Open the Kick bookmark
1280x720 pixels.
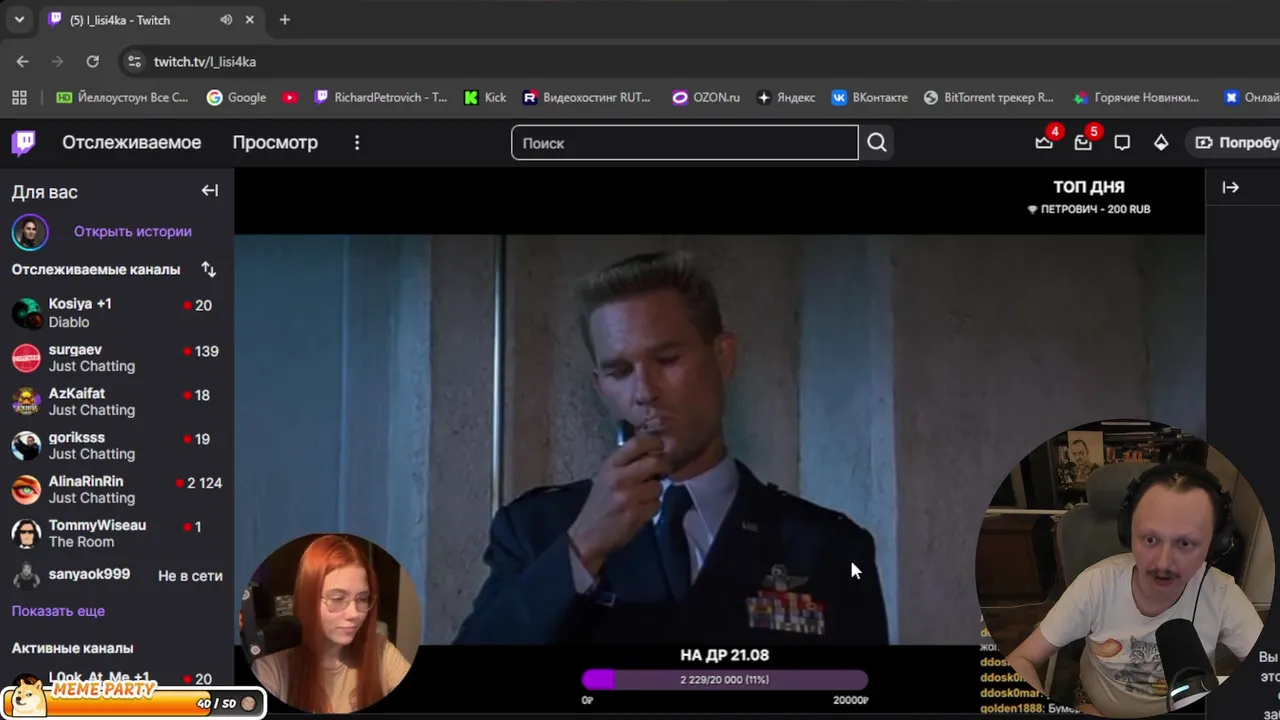click(x=485, y=97)
